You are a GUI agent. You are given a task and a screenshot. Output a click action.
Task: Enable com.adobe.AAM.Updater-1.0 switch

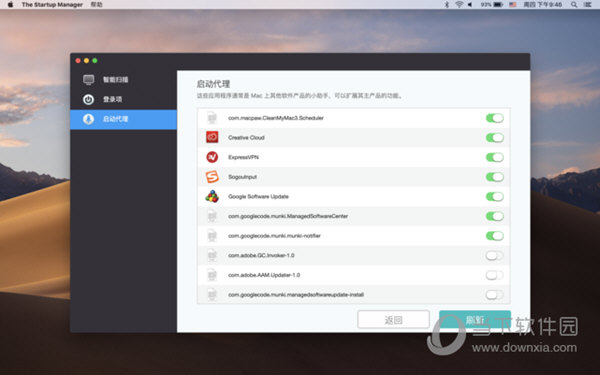click(x=495, y=275)
